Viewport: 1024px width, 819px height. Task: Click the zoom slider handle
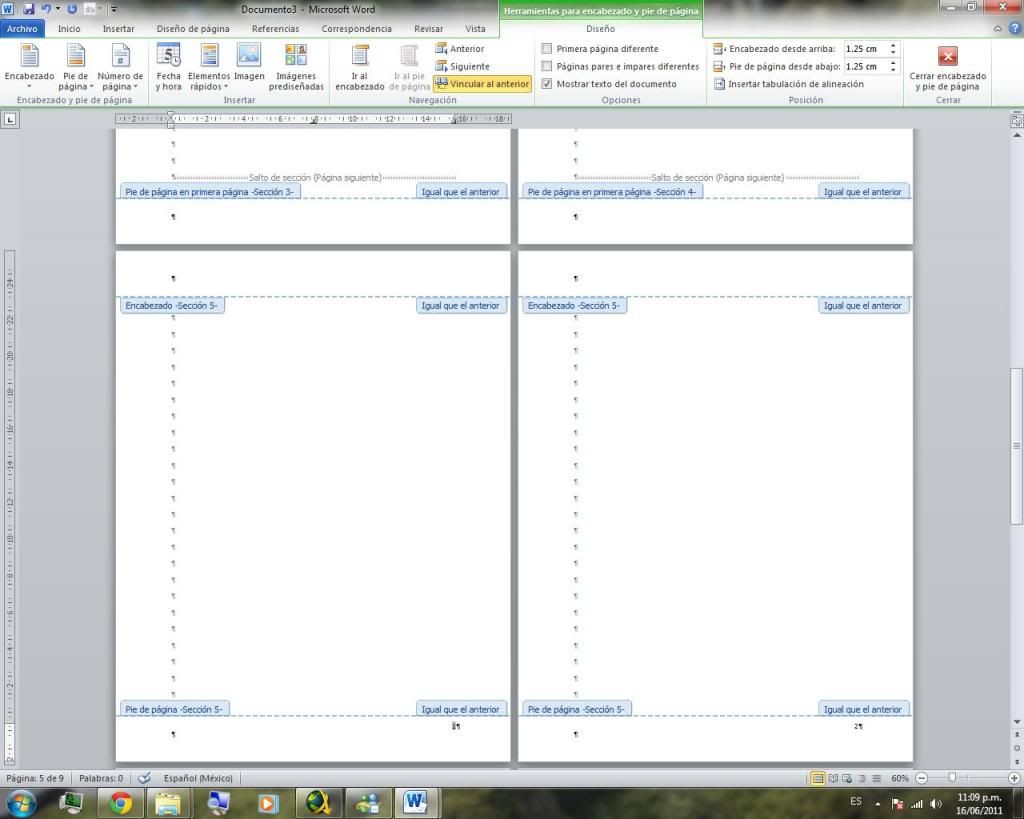click(x=952, y=777)
